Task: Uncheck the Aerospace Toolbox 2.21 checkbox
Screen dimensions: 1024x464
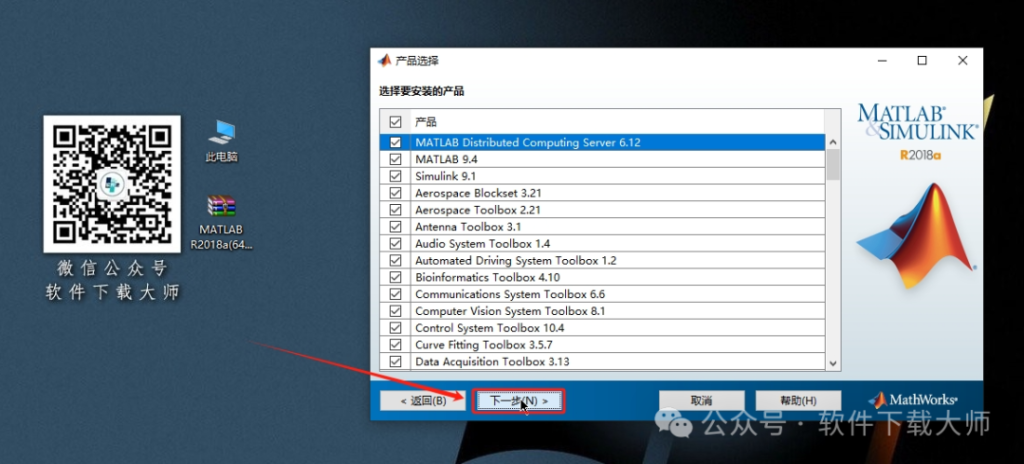Action: [396, 210]
